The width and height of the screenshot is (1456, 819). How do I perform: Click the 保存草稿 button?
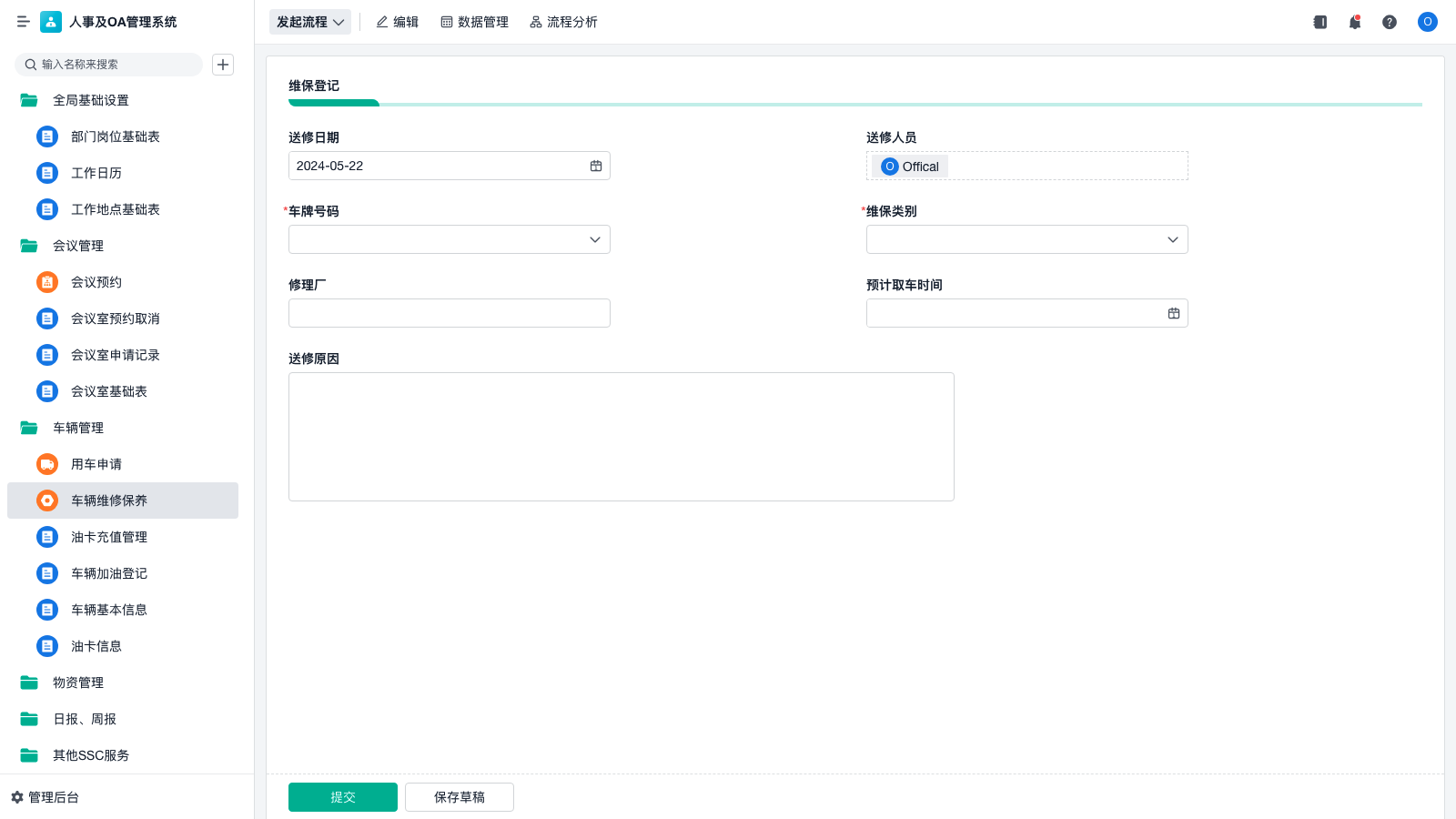[460, 797]
